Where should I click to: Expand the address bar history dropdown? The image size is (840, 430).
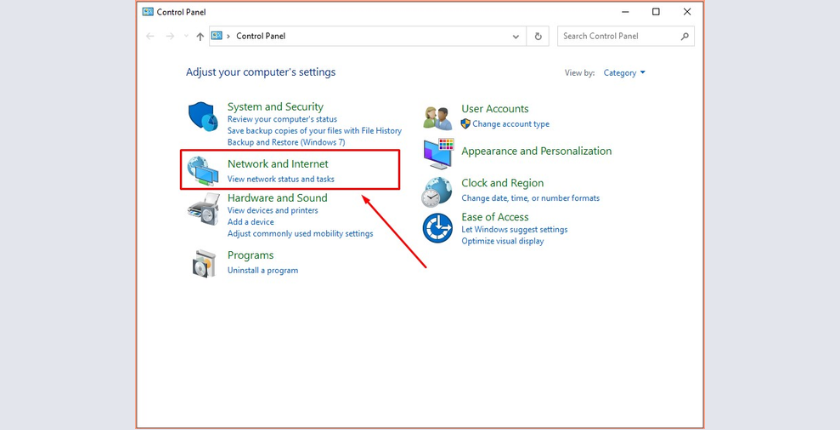tap(515, 36)
